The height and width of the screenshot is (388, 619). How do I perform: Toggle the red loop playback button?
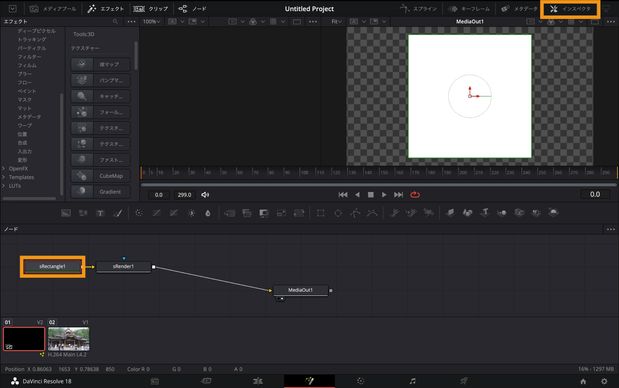tap(415, 195)
